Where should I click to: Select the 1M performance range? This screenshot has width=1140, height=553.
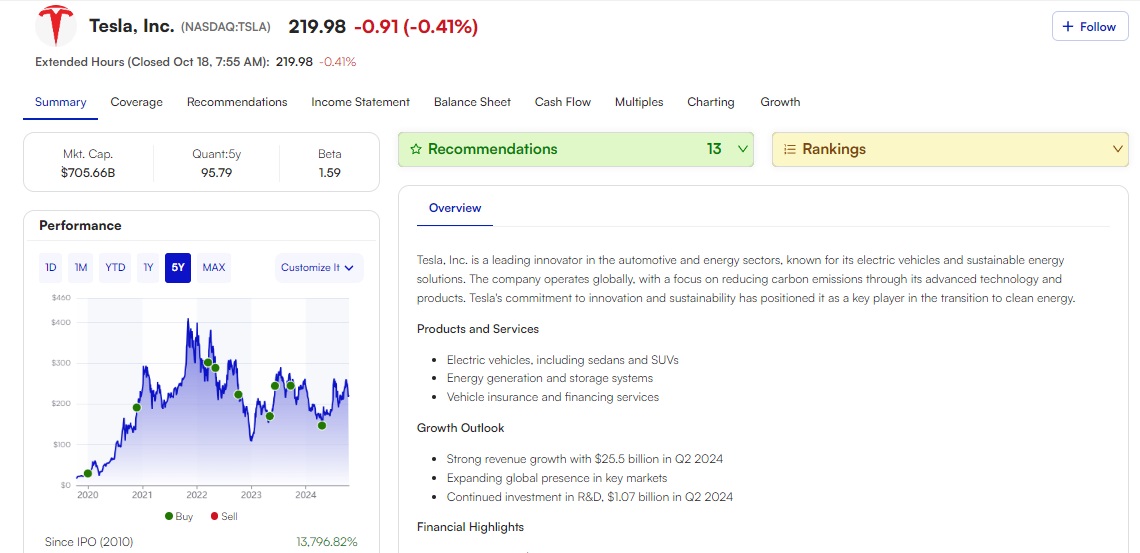point(81,267)
